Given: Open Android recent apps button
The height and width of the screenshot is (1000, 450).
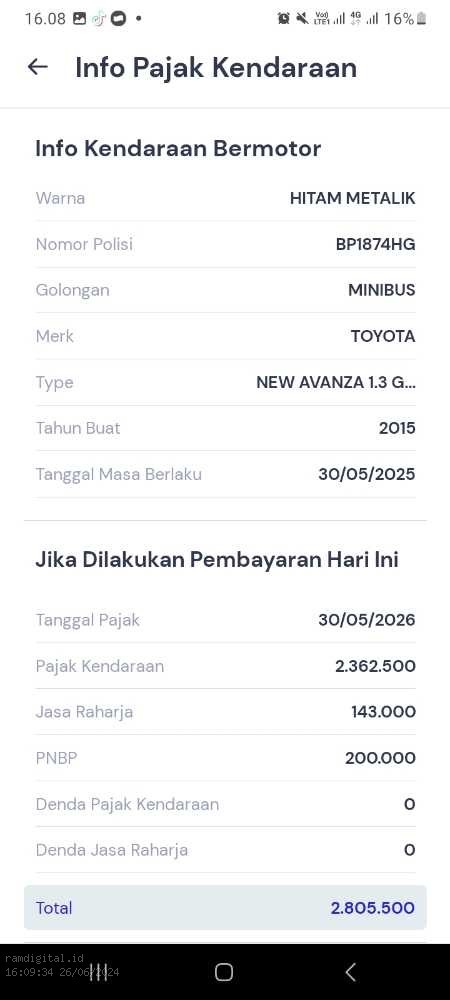Looking at the screenshot, I should point(98,972).
